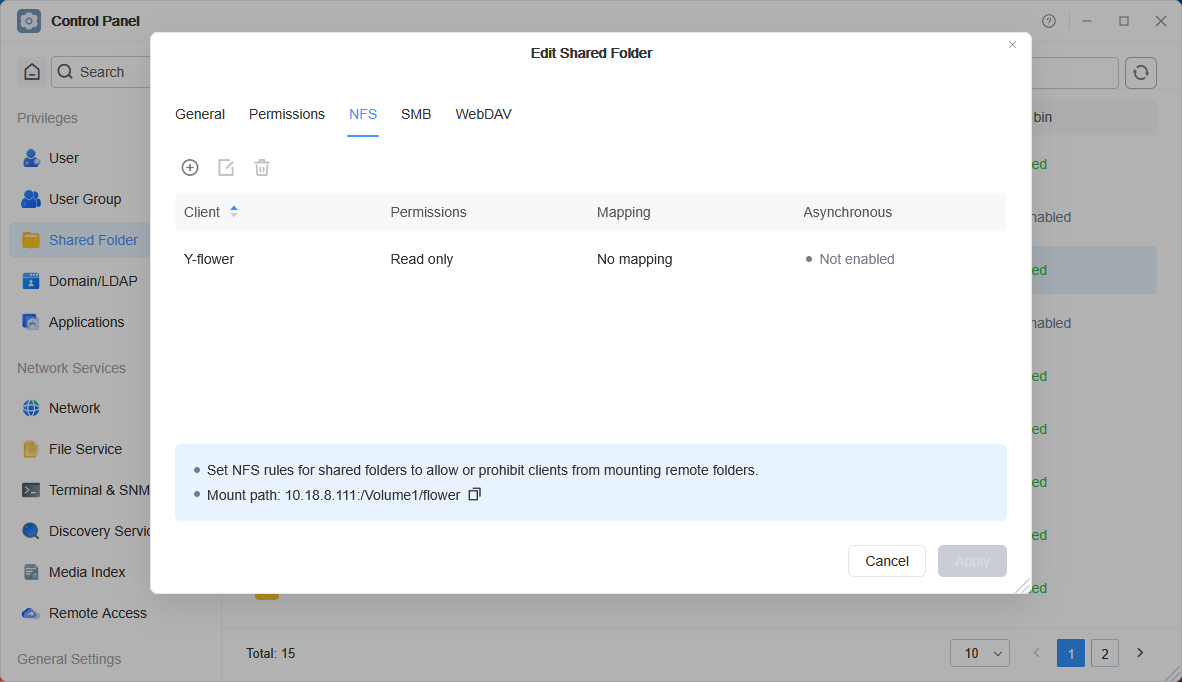Go to page 2 of the list
Image resolution: width=1182 pixels, height=682 pixels.
click(x=1104, y=652)
